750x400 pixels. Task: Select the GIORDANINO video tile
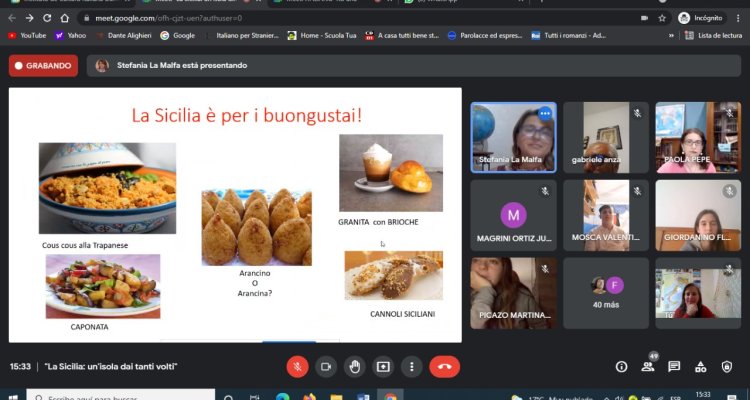click(x=698, y=215)
